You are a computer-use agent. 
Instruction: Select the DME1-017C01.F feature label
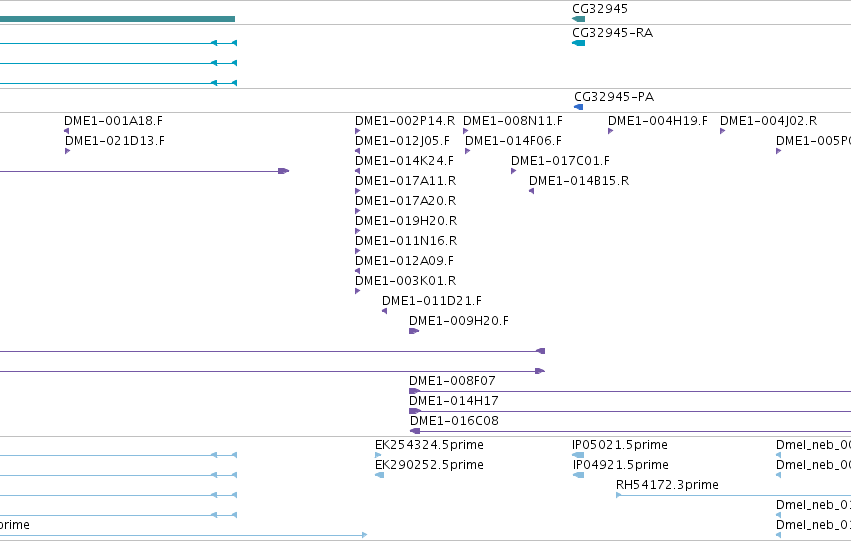point(560,161)
